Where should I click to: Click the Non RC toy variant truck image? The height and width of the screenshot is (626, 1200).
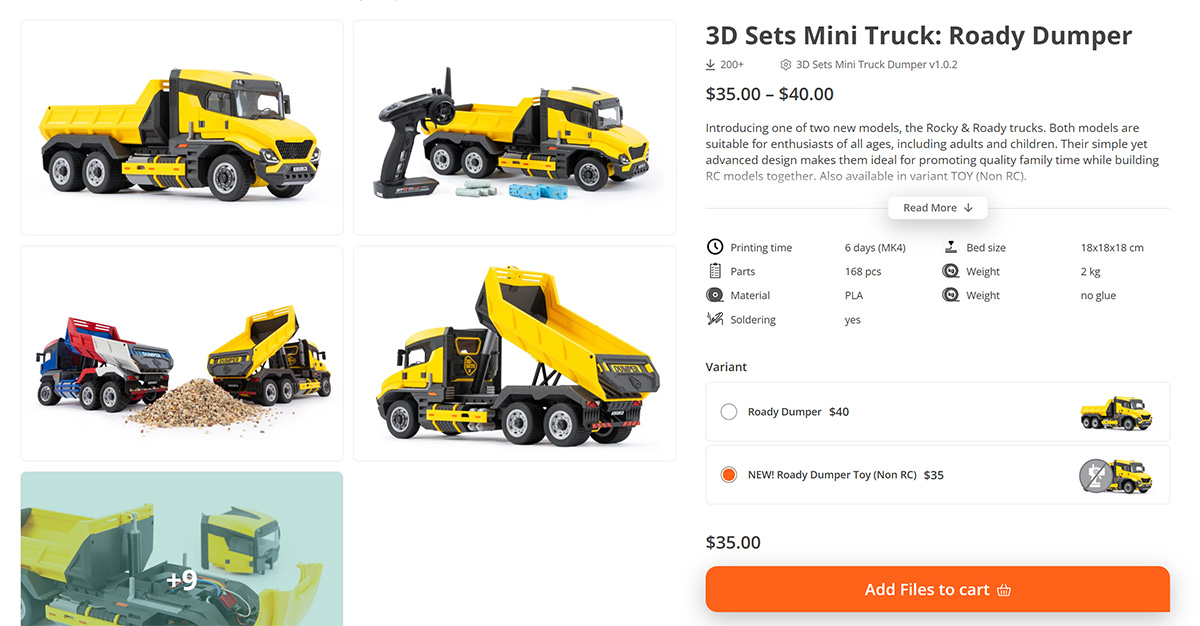(x=1116, y=475)
